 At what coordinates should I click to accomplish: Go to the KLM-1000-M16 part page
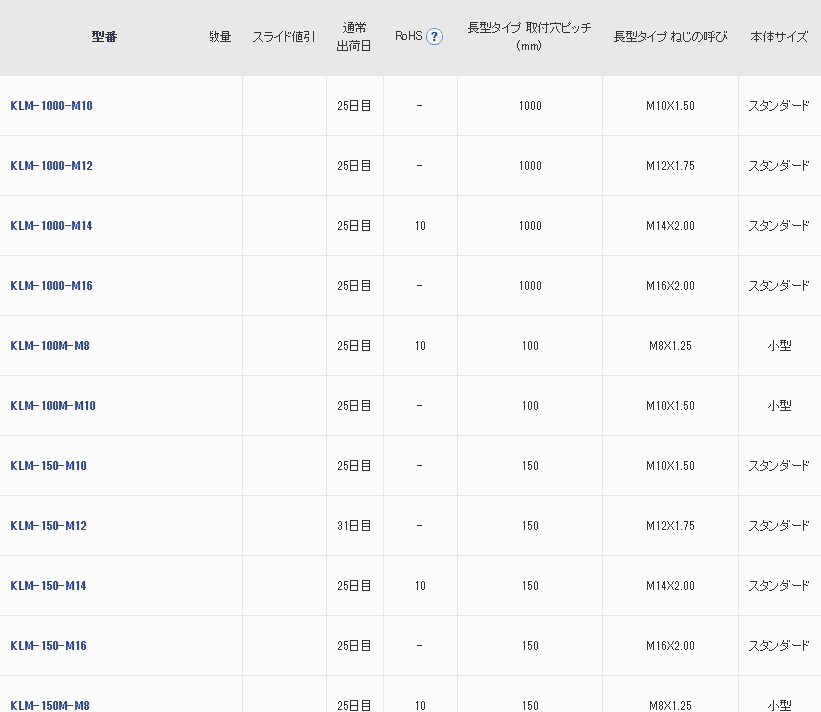(51, 286)
